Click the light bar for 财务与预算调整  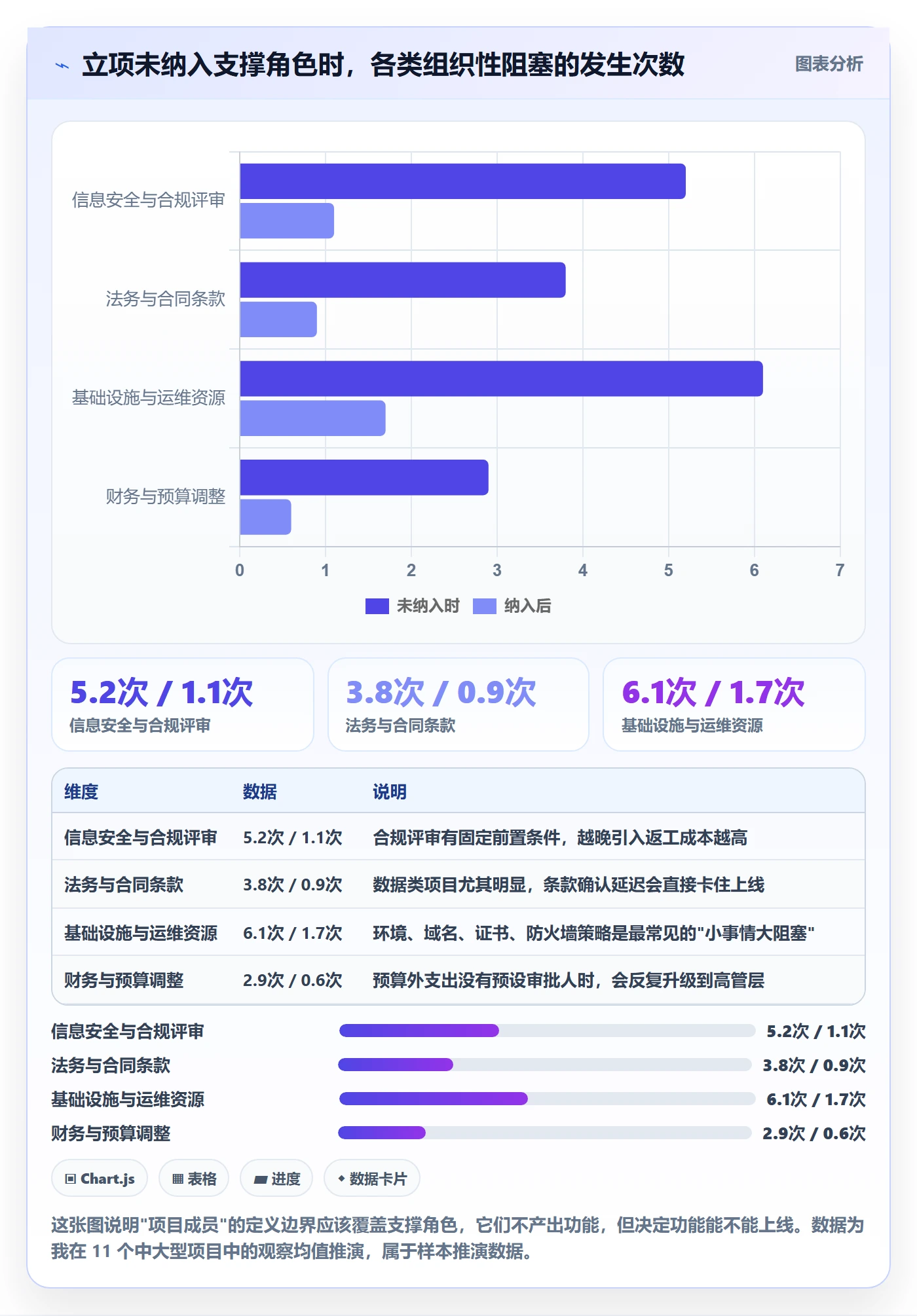tap(265, 517)
